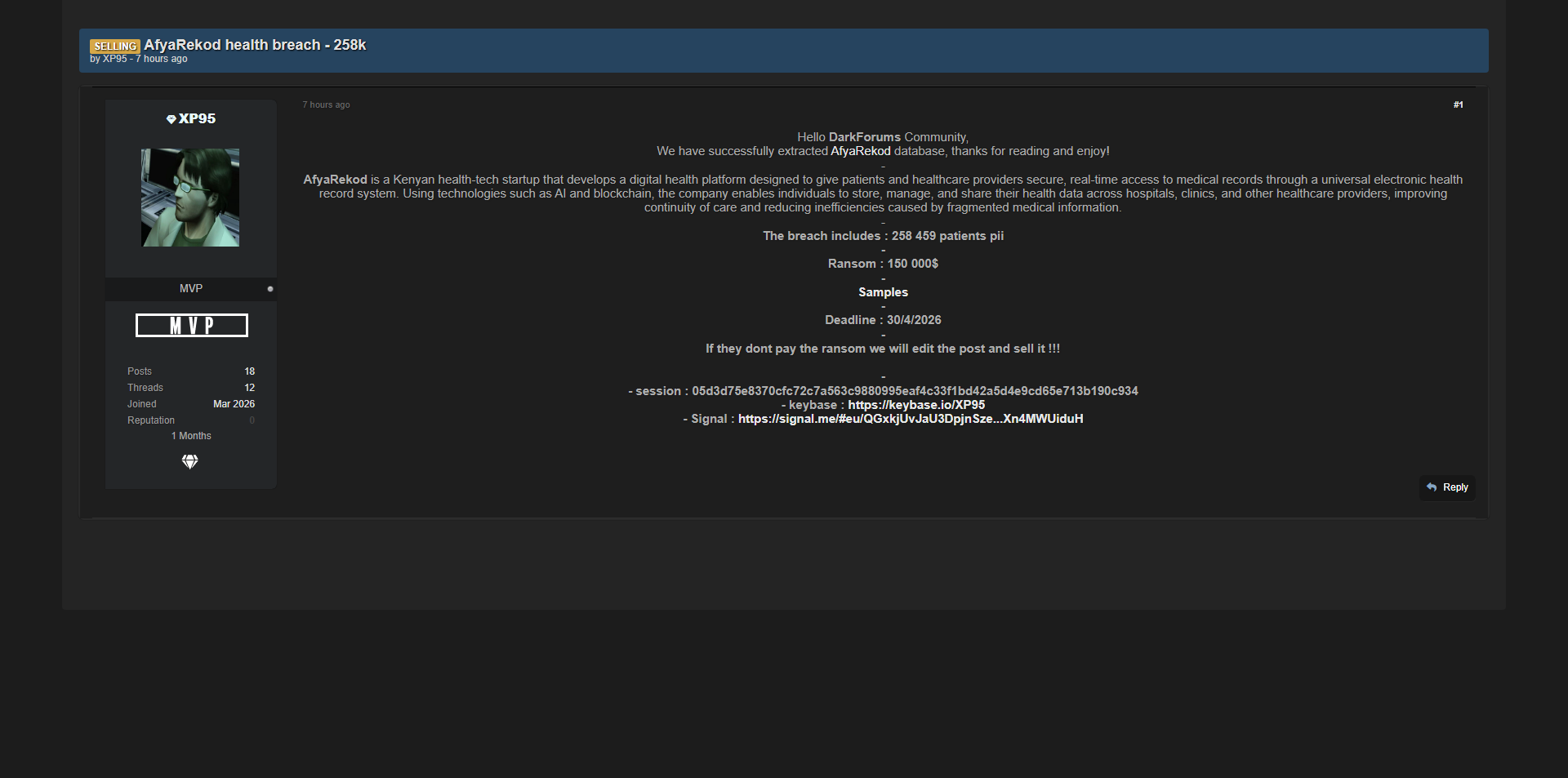
Task: Click the status dot next to MVP
Action: click(x=270, y=289)
